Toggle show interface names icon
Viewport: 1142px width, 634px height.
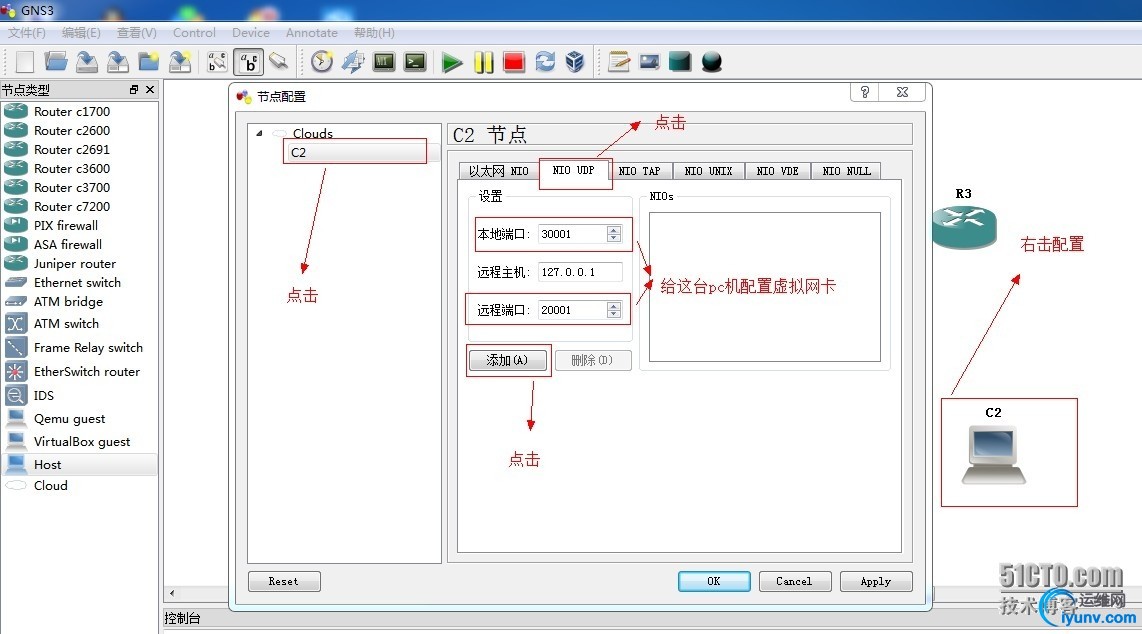coord(217,62)
